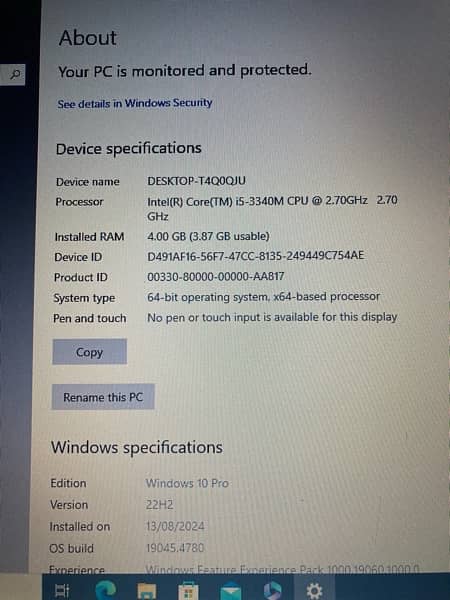Click the Processor value text
The image size is (450, 600).
(272, 208)
